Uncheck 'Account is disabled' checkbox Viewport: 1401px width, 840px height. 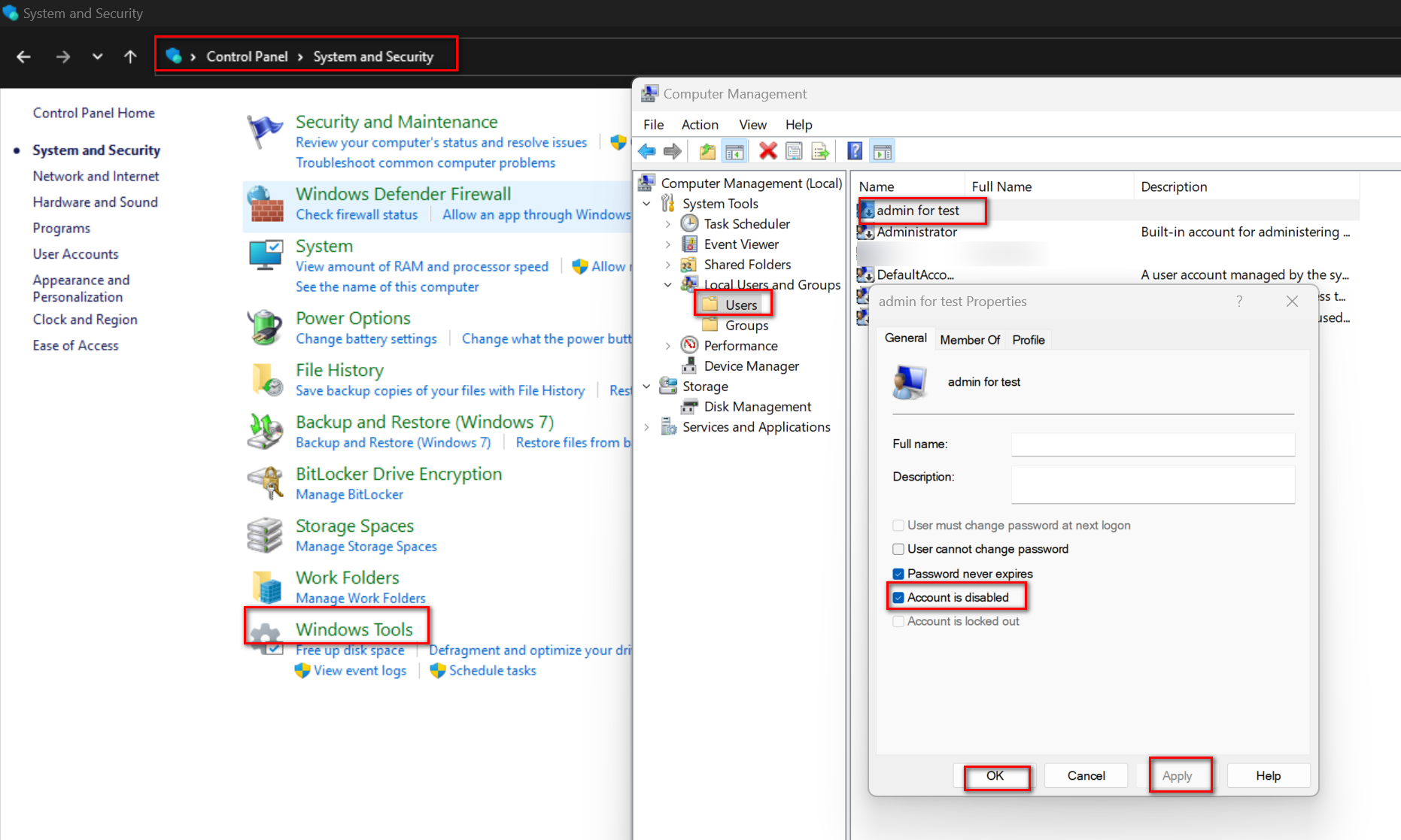click(x=898, y=598)
